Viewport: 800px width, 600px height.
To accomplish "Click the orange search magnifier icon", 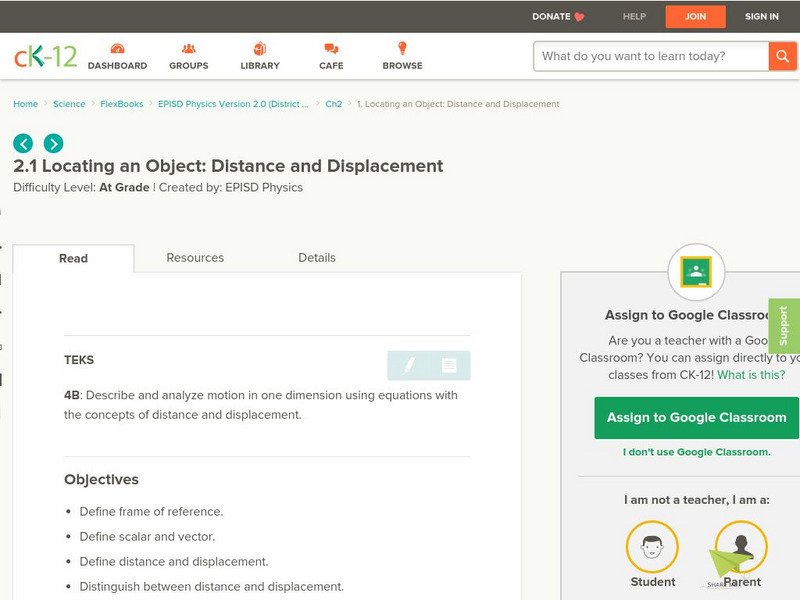I will pos(782,56).
